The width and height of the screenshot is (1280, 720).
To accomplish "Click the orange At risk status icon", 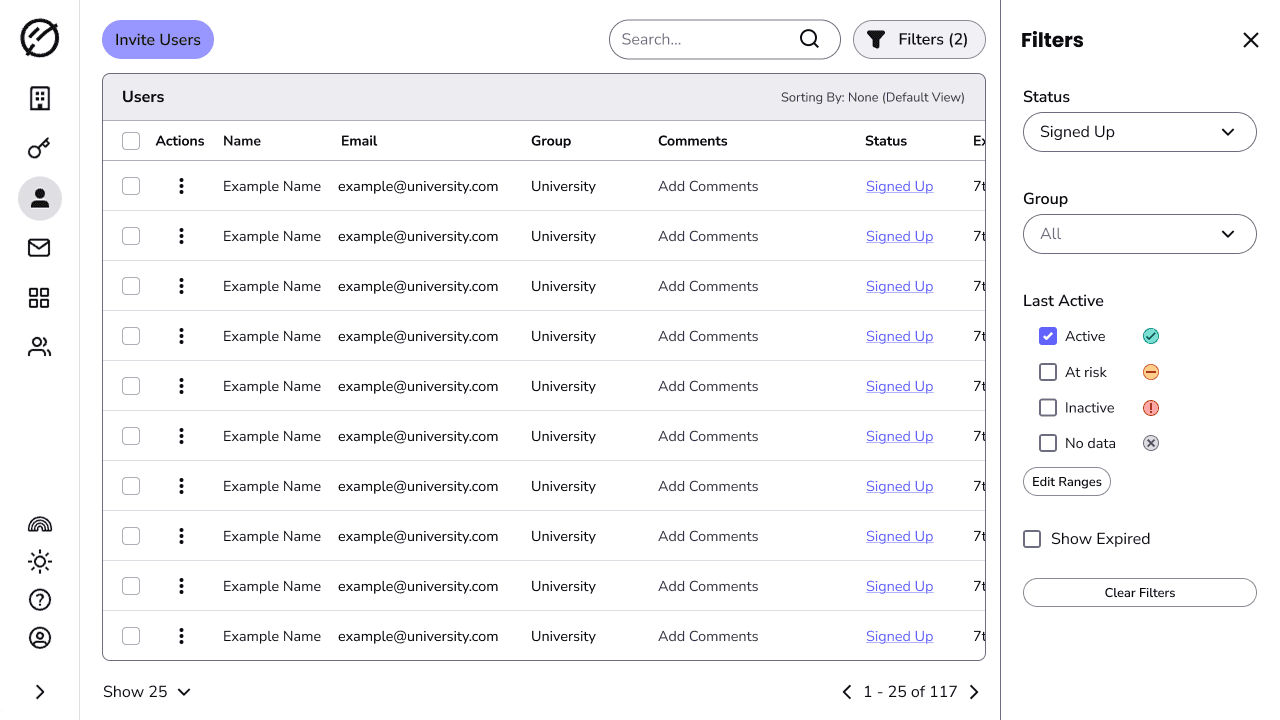I will point(1151,372).
